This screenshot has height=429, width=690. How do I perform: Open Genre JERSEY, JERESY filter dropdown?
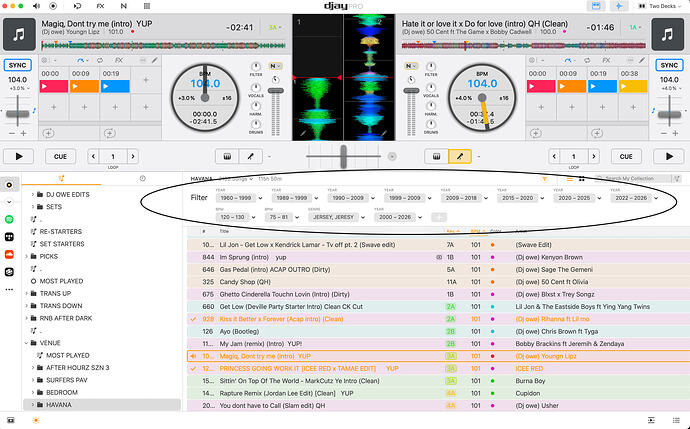click(x=337, y=217)
